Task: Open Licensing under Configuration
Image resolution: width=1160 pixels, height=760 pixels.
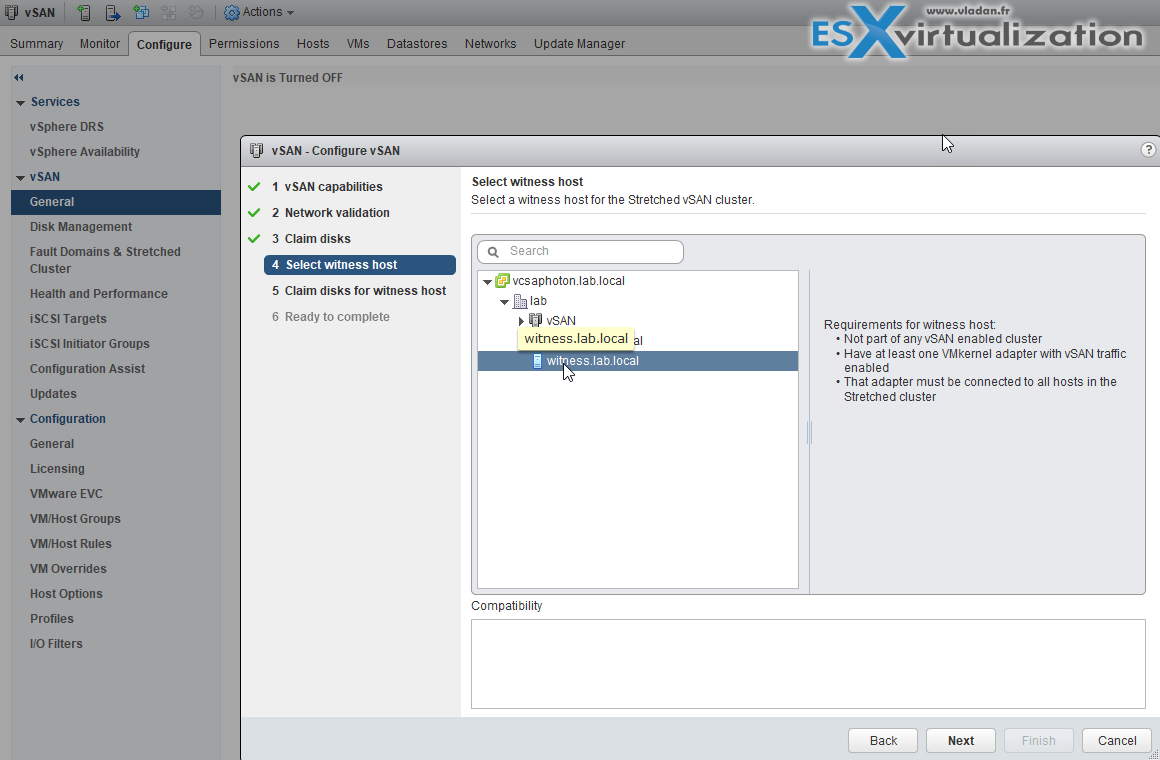Action: coord(57,469)
